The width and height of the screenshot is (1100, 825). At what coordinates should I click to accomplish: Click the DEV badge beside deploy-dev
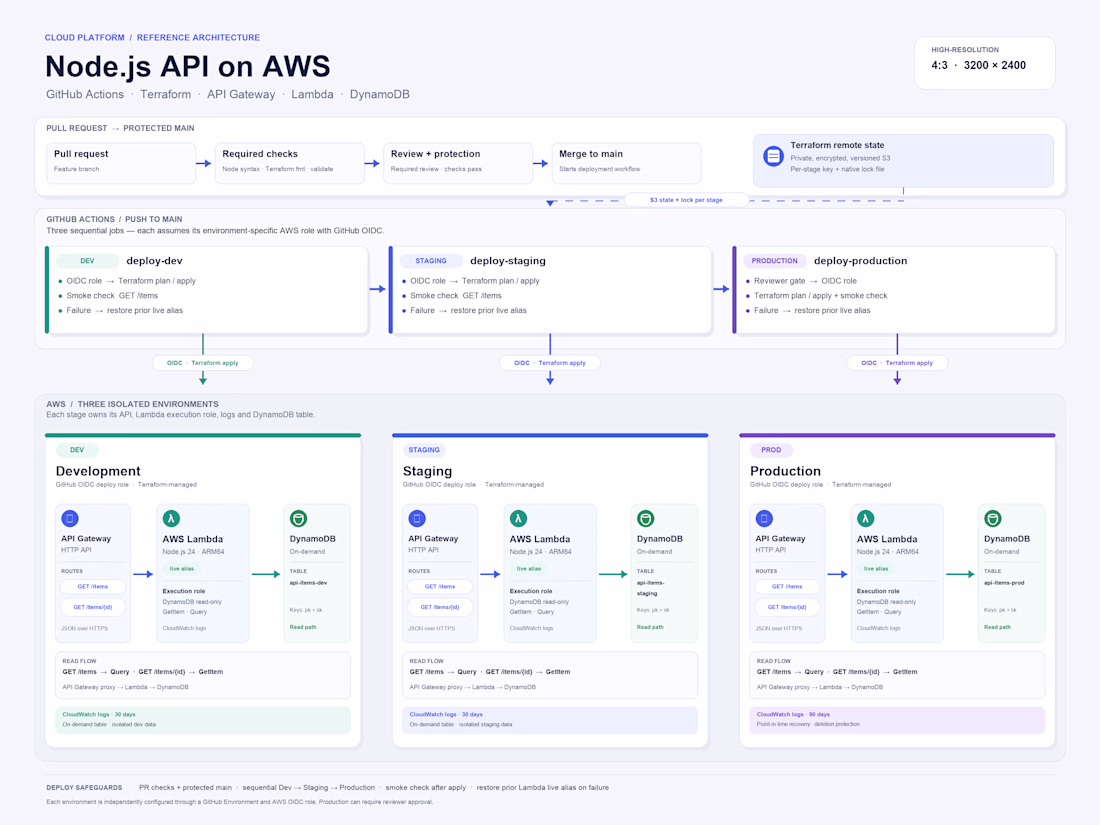pyautogui.click(x=87, y=261)
